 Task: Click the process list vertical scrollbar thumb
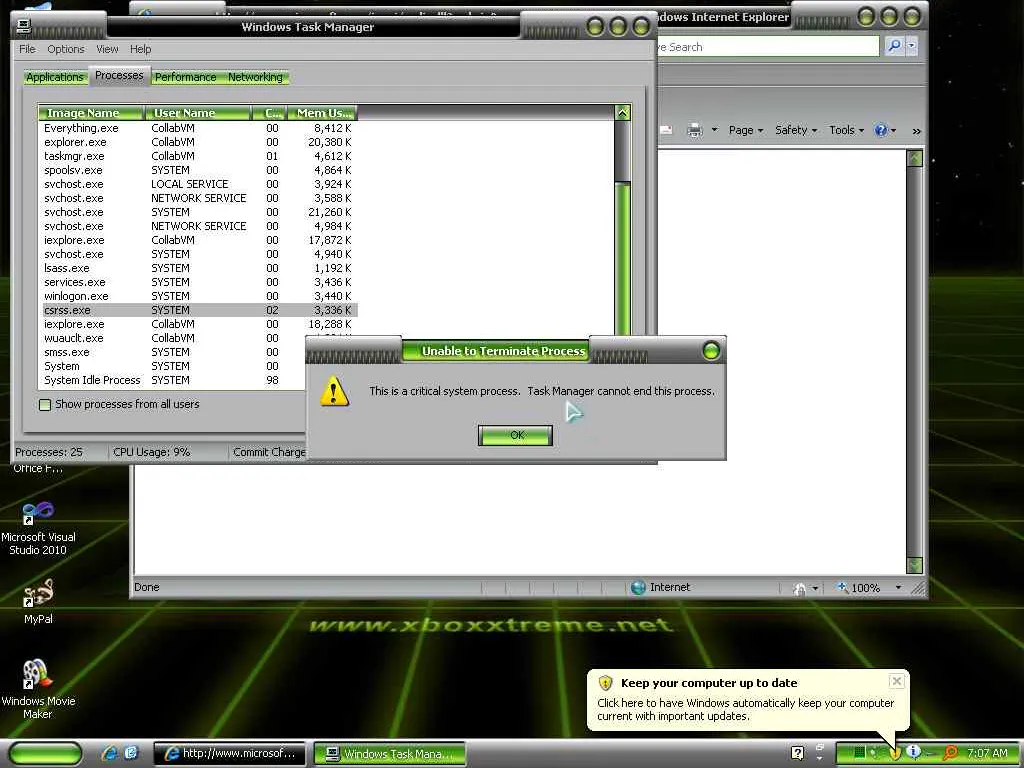click(622, 261)
